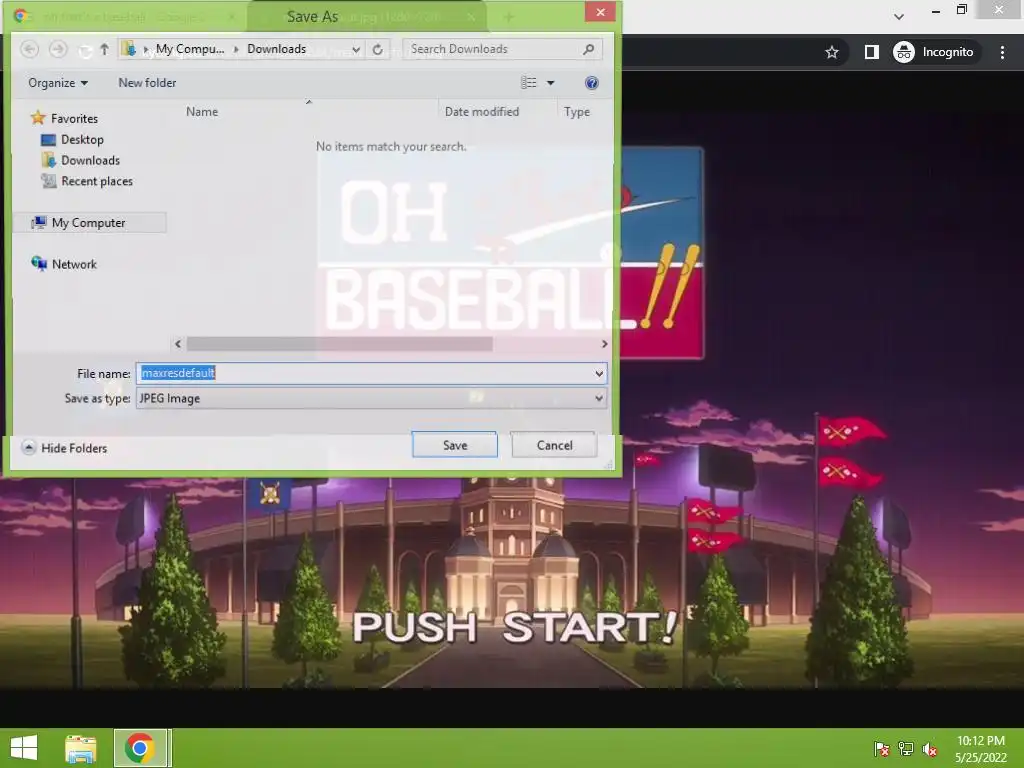Select Network in navigation pane
Image resolution: width=1024 pixels, height=768 pixels.
[x=64, y=264]
